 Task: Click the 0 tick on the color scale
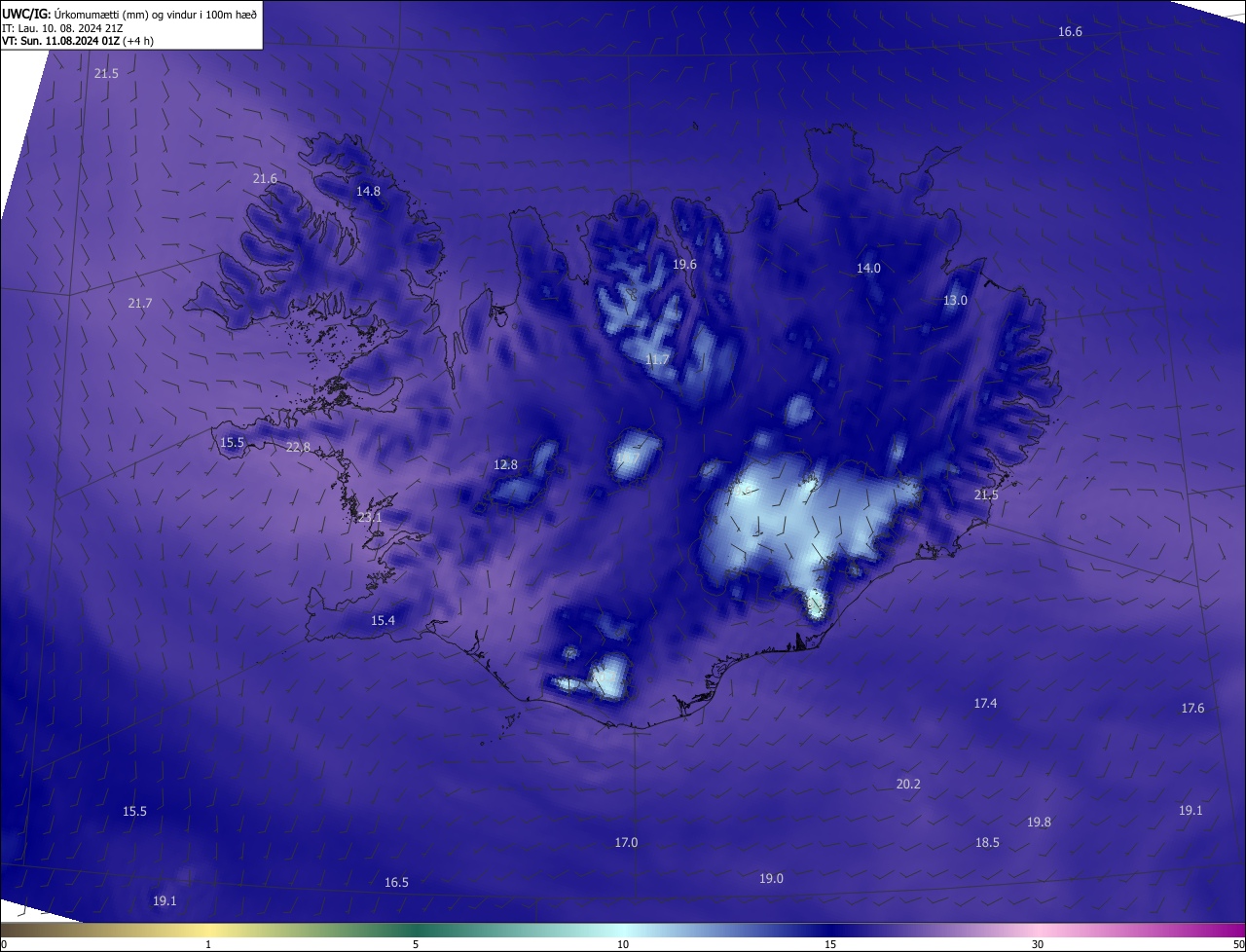click(x=4, y=944)
